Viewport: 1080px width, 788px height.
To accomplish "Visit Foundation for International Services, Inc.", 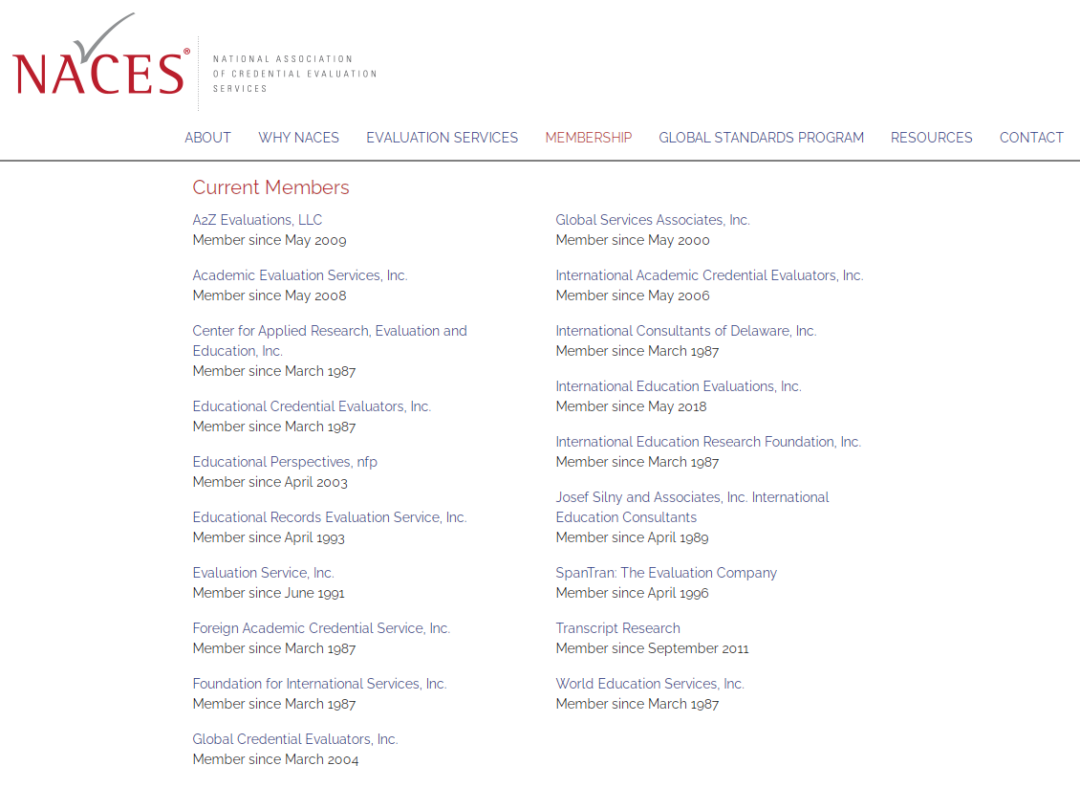I will (320, 684).
